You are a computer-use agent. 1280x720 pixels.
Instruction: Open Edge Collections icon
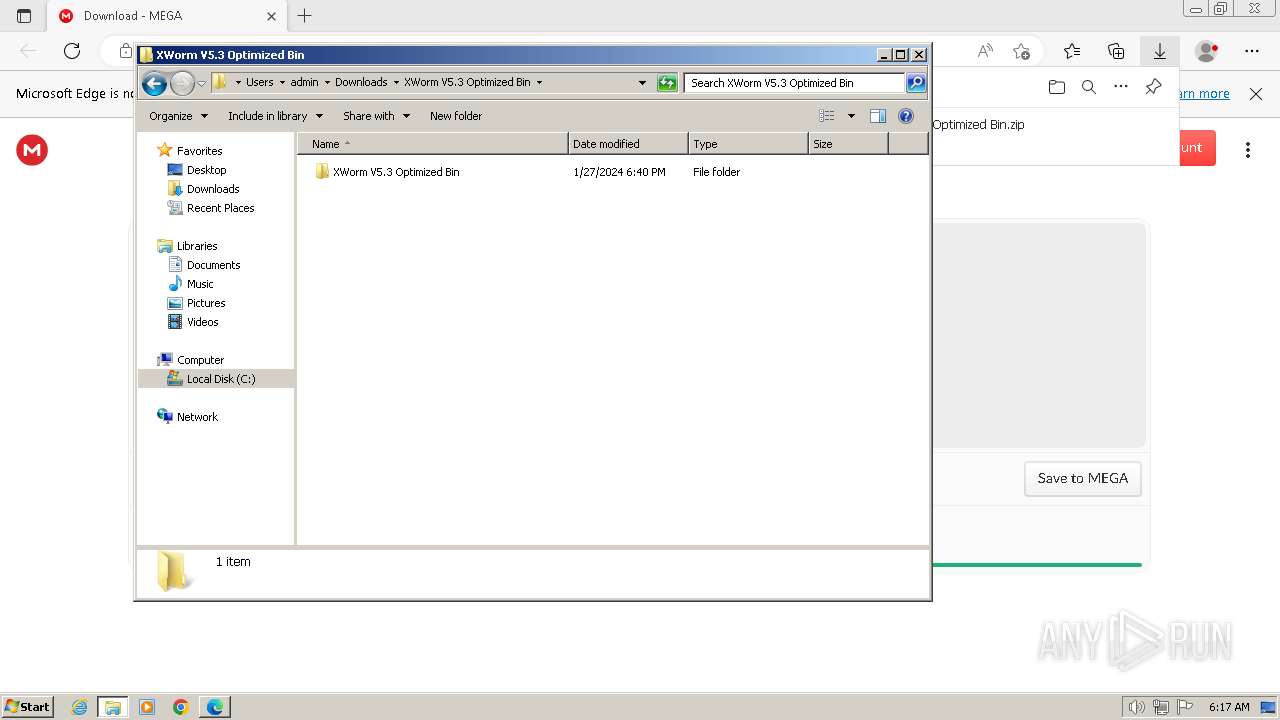coord(1116,51)
